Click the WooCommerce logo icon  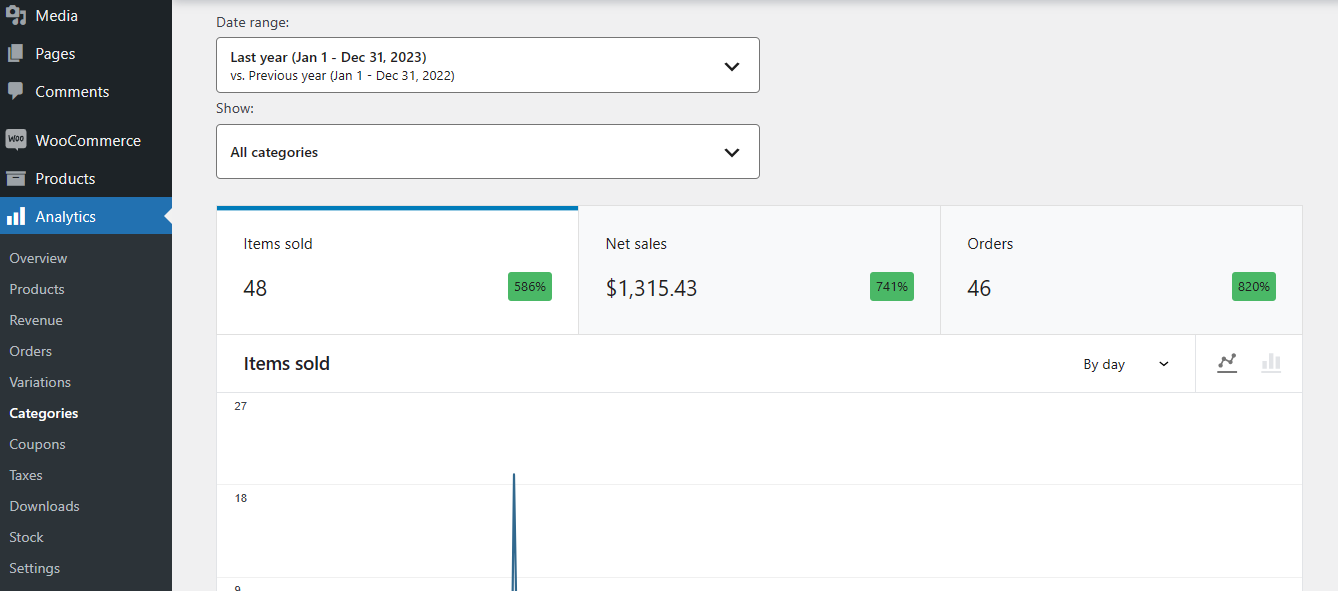click(16, 141)
